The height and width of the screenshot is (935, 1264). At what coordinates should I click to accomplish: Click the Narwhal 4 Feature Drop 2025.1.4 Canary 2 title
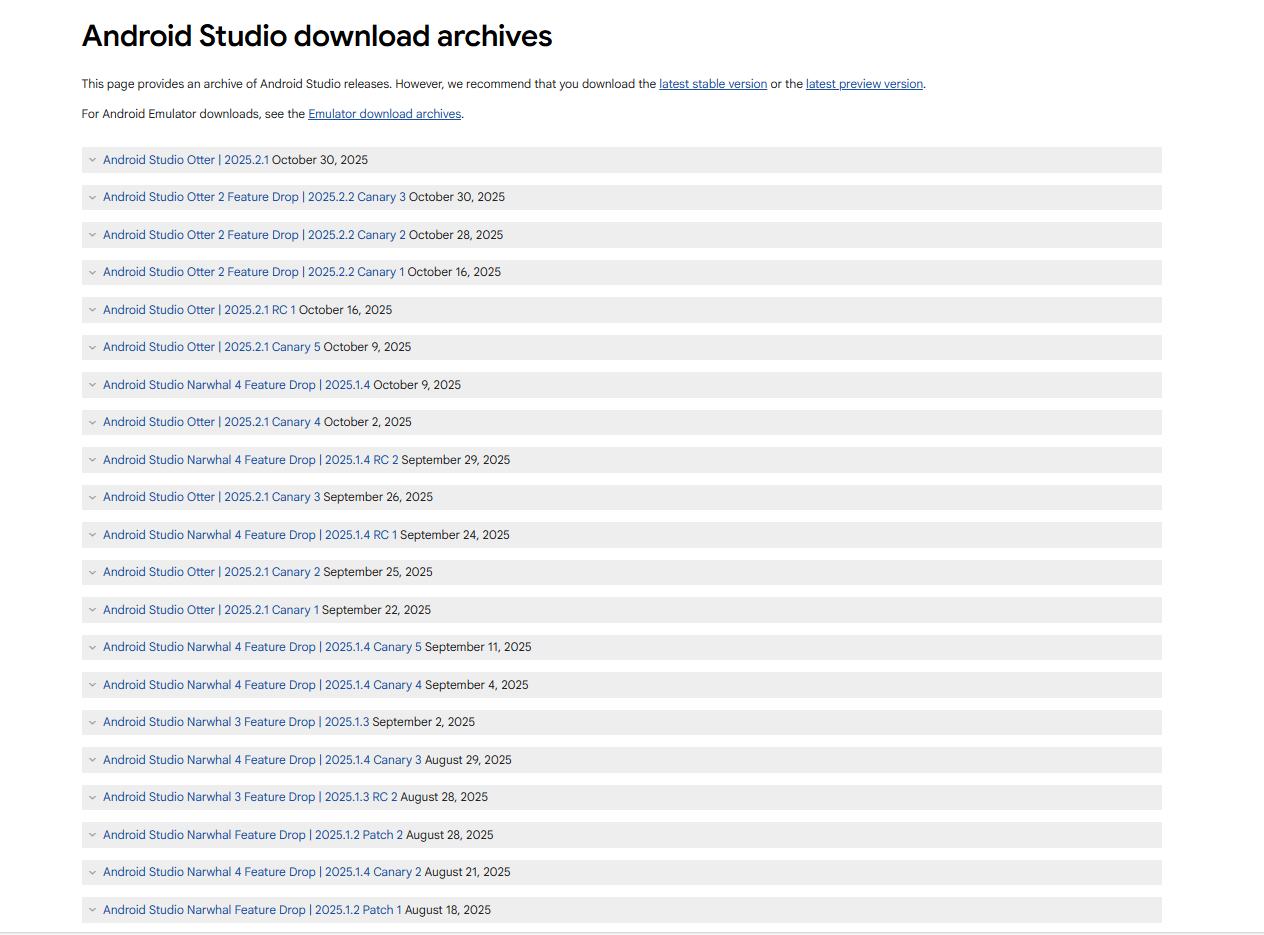pyautogui.click(x=262, y=872)
